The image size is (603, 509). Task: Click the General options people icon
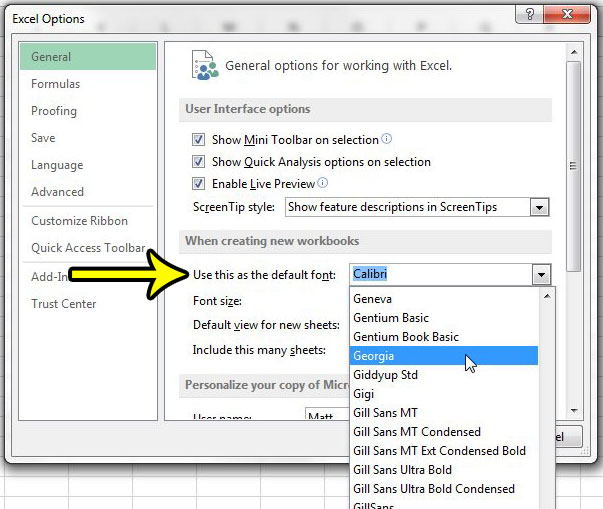tap(205, 65)
